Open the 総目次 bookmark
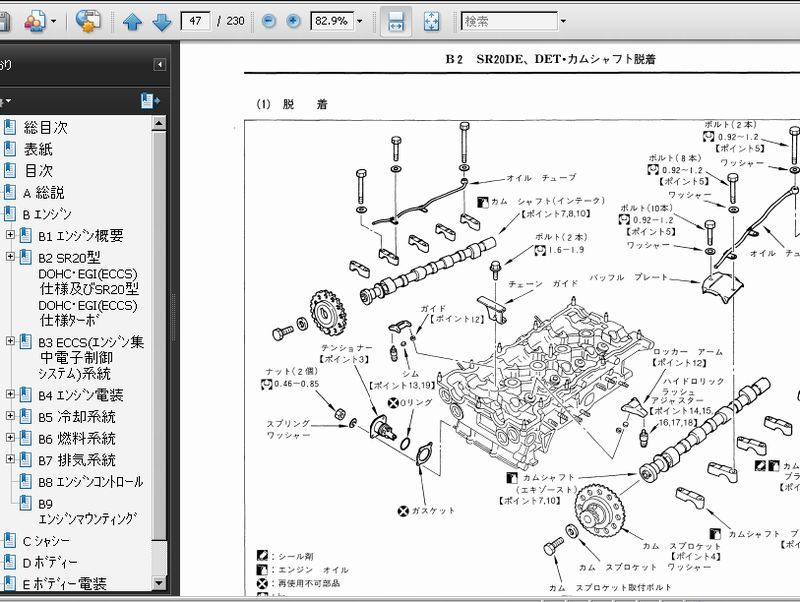800x602 pixels. click(x=46, y=128)
